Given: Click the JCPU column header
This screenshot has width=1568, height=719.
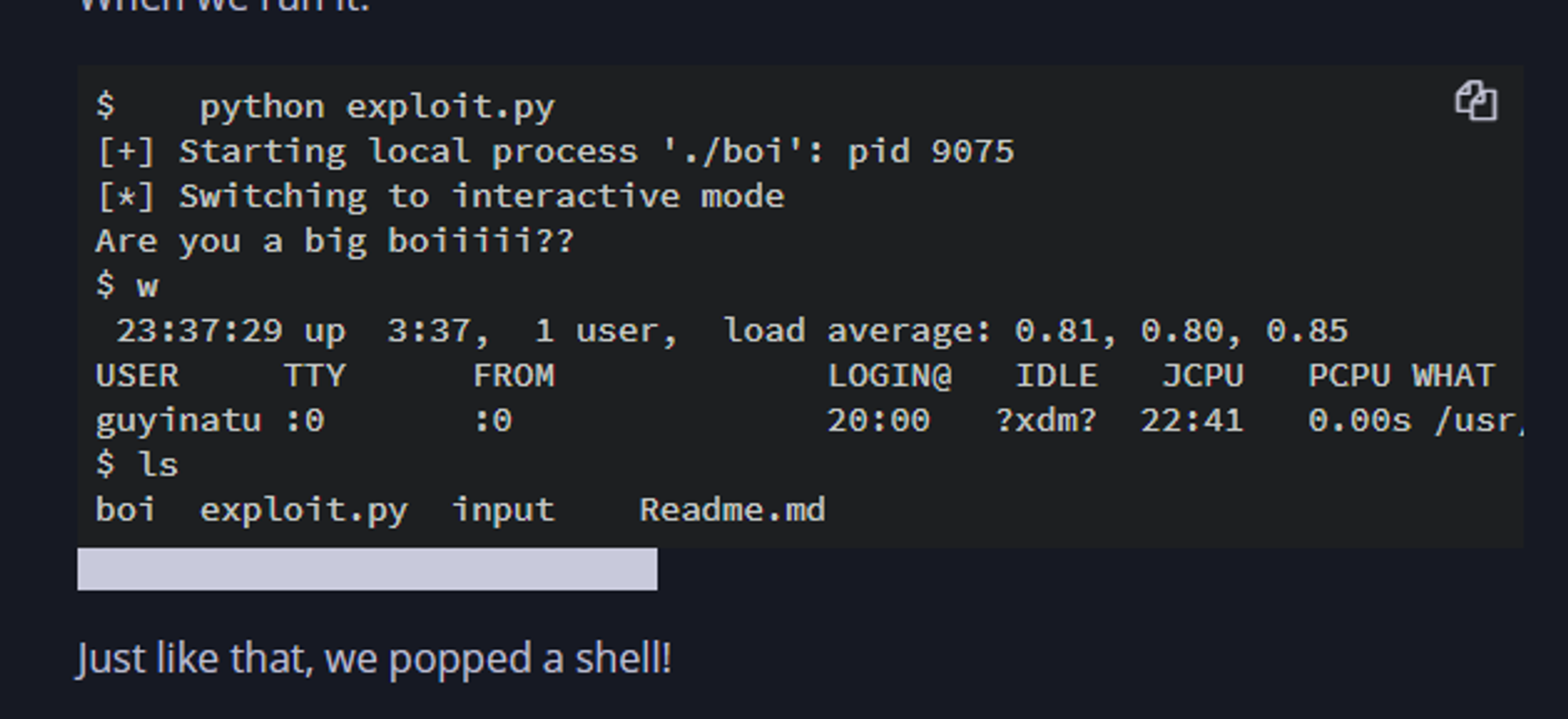Looking at the screenshot, I should (x=1203, y=376).
